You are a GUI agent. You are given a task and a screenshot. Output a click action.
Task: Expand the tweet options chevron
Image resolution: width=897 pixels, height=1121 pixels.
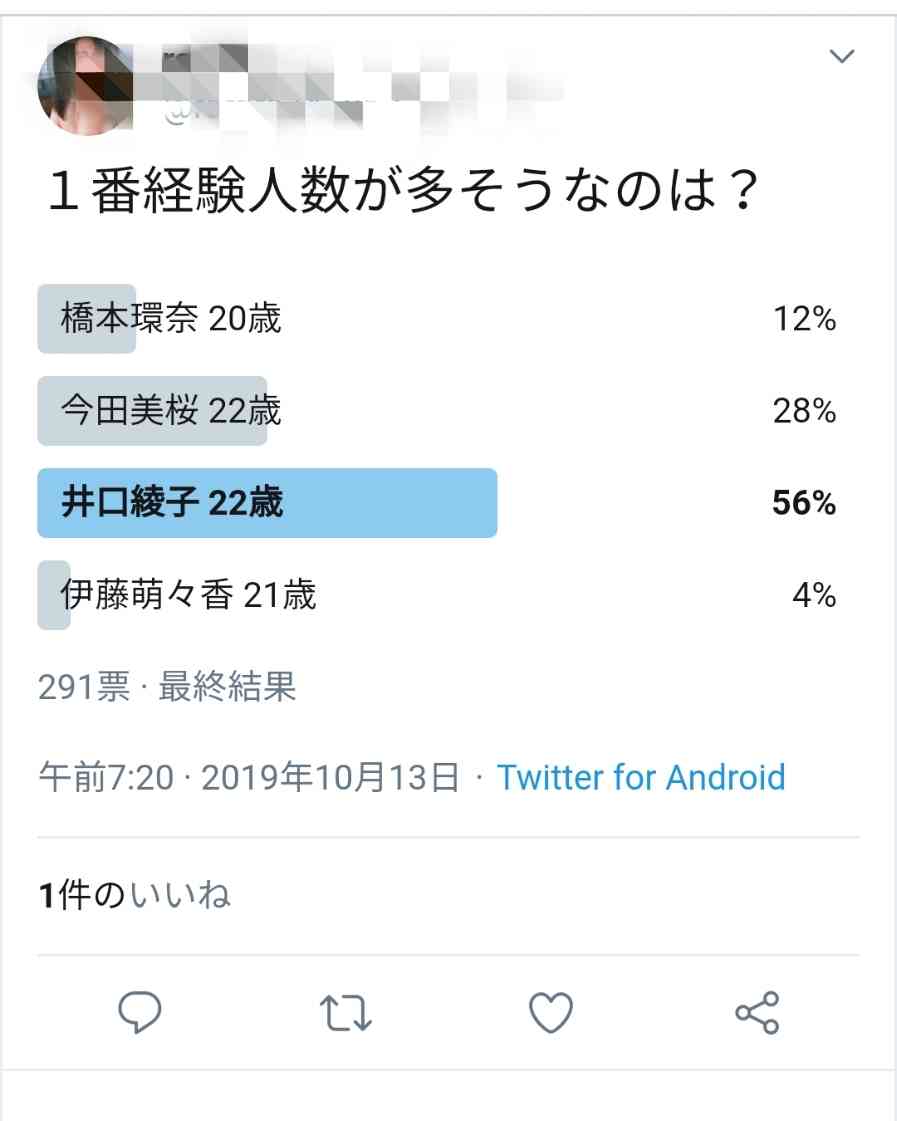click(842, 56)
